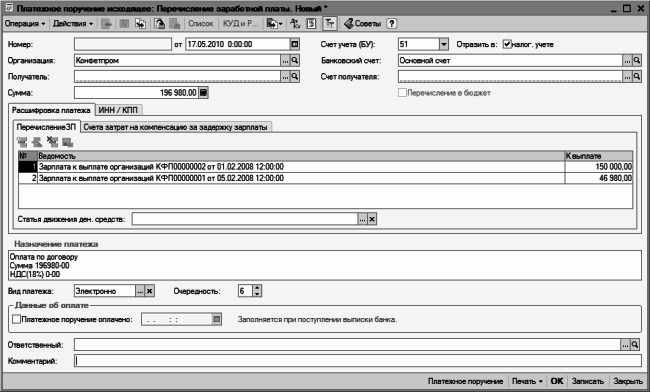
Task: Click ellipsis button for Организация field
Action: (285, 60)
